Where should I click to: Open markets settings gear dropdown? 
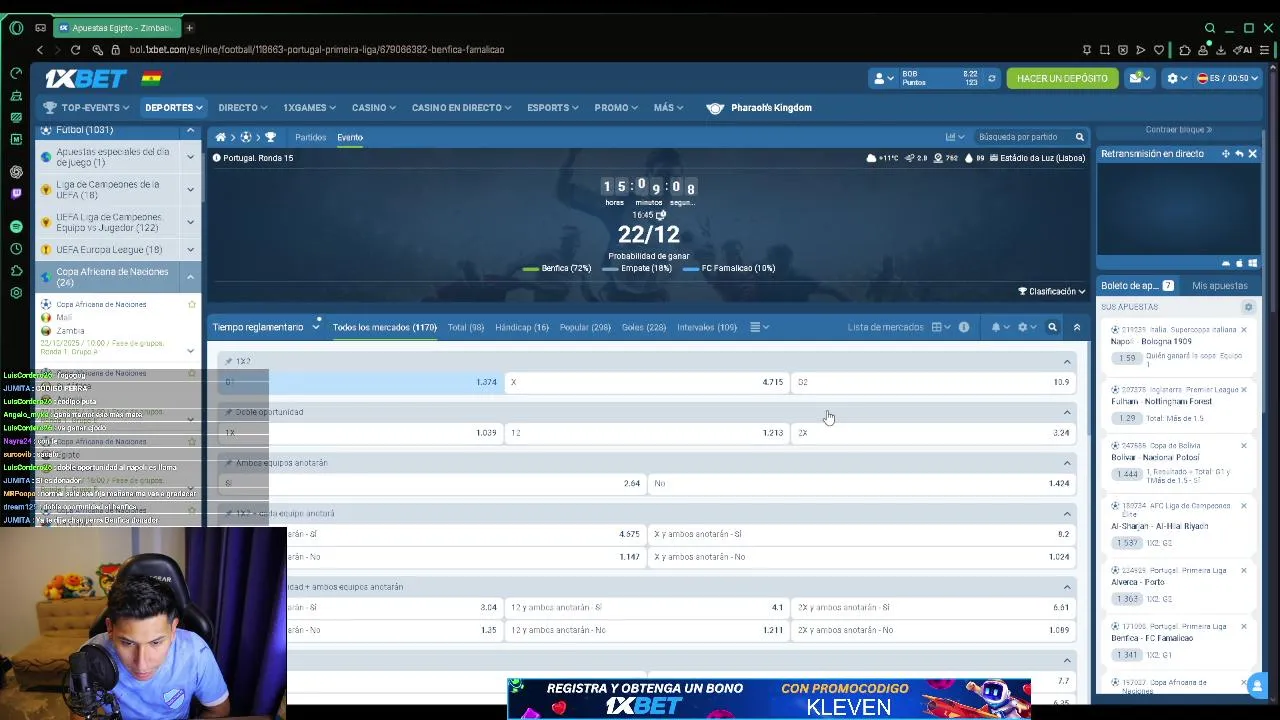pos(1025,327)
